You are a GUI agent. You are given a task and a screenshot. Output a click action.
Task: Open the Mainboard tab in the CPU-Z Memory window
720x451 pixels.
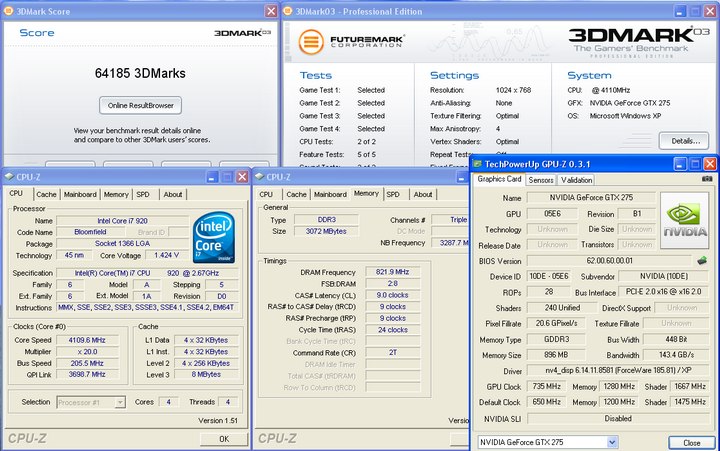click(x=330, y=194)
